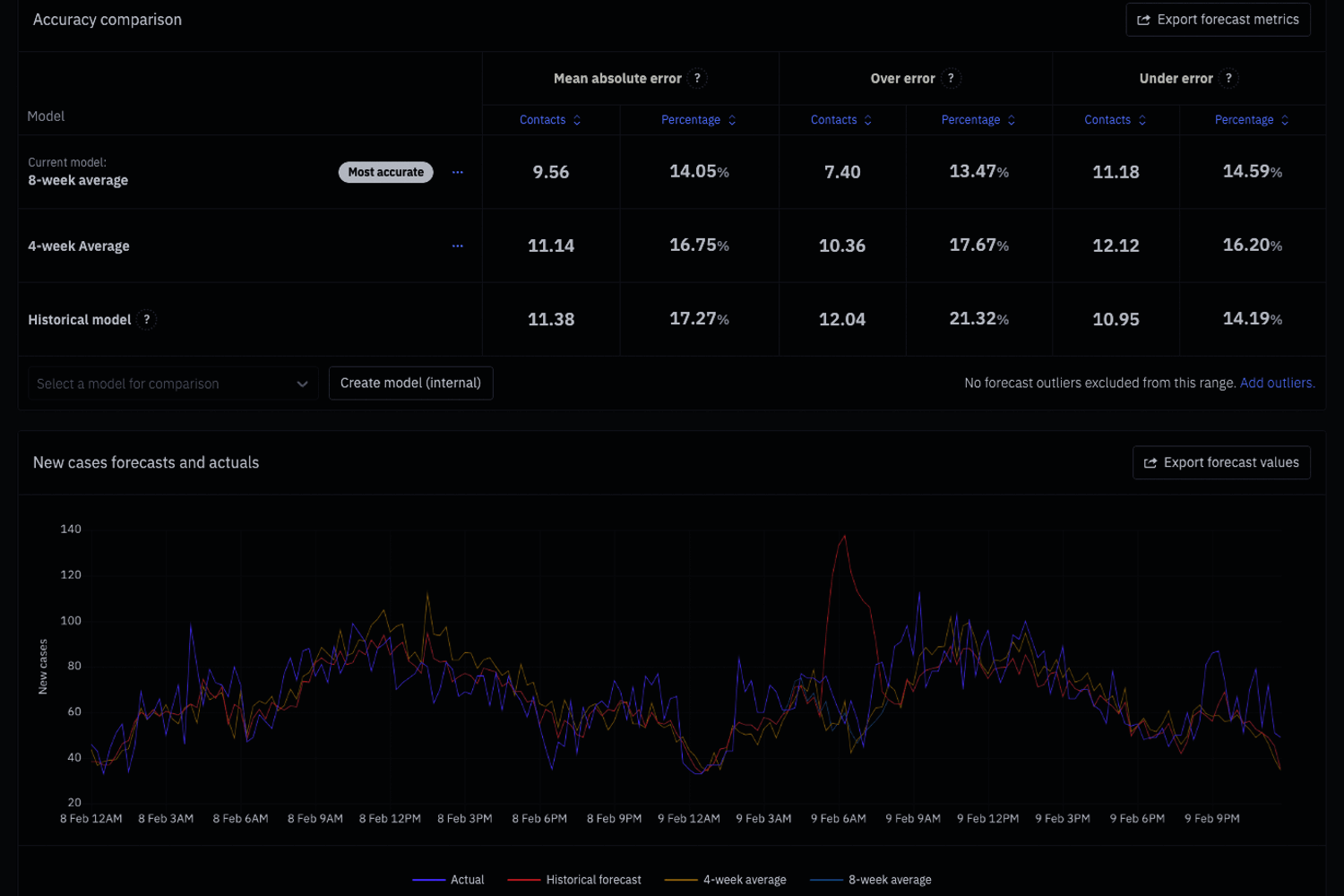
Task: Open the 4-week Average row options menu
Action: pos(458,246)
